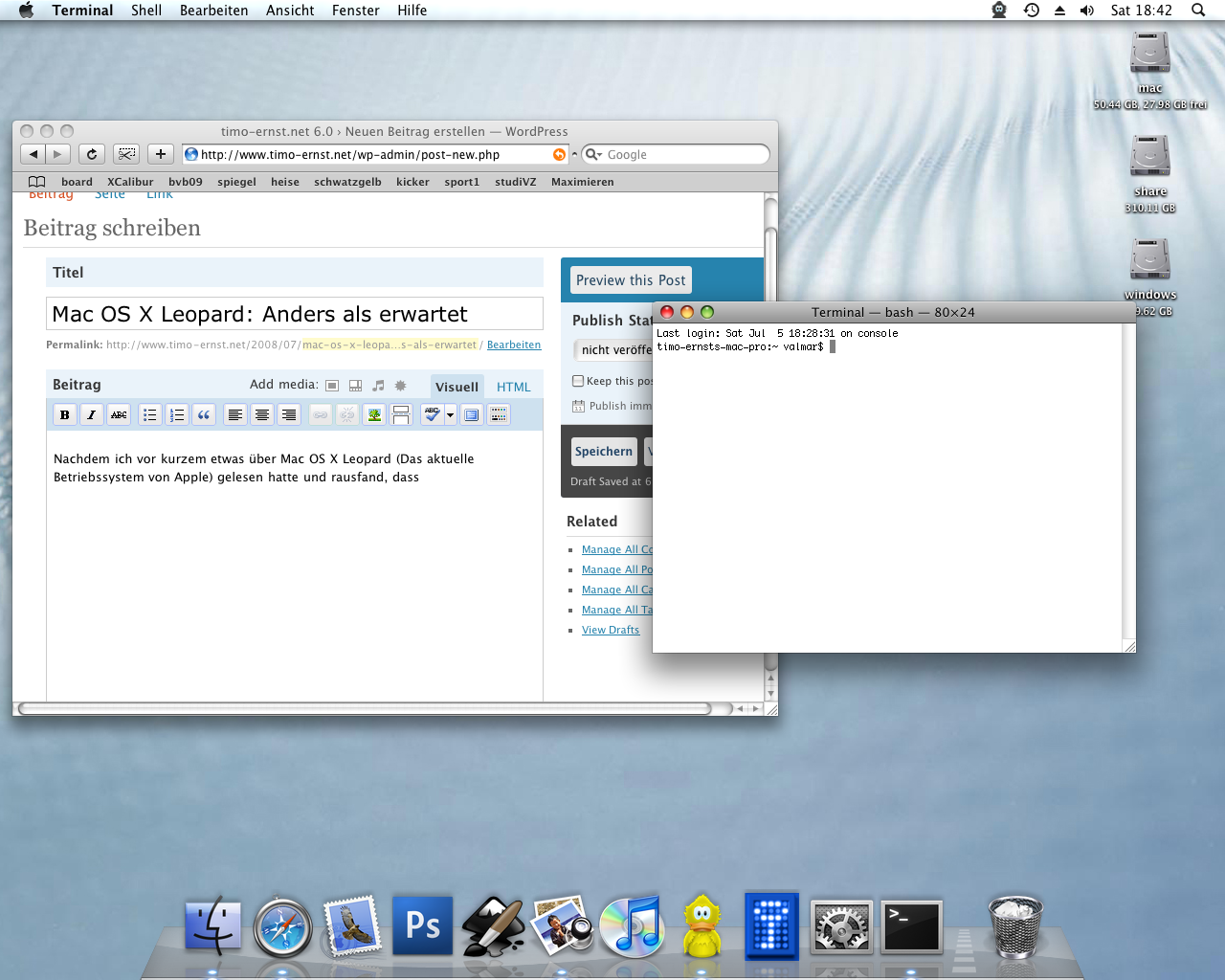Click the volume icon in the menu bar
1225x980 pixels.
click(1087, 11)
